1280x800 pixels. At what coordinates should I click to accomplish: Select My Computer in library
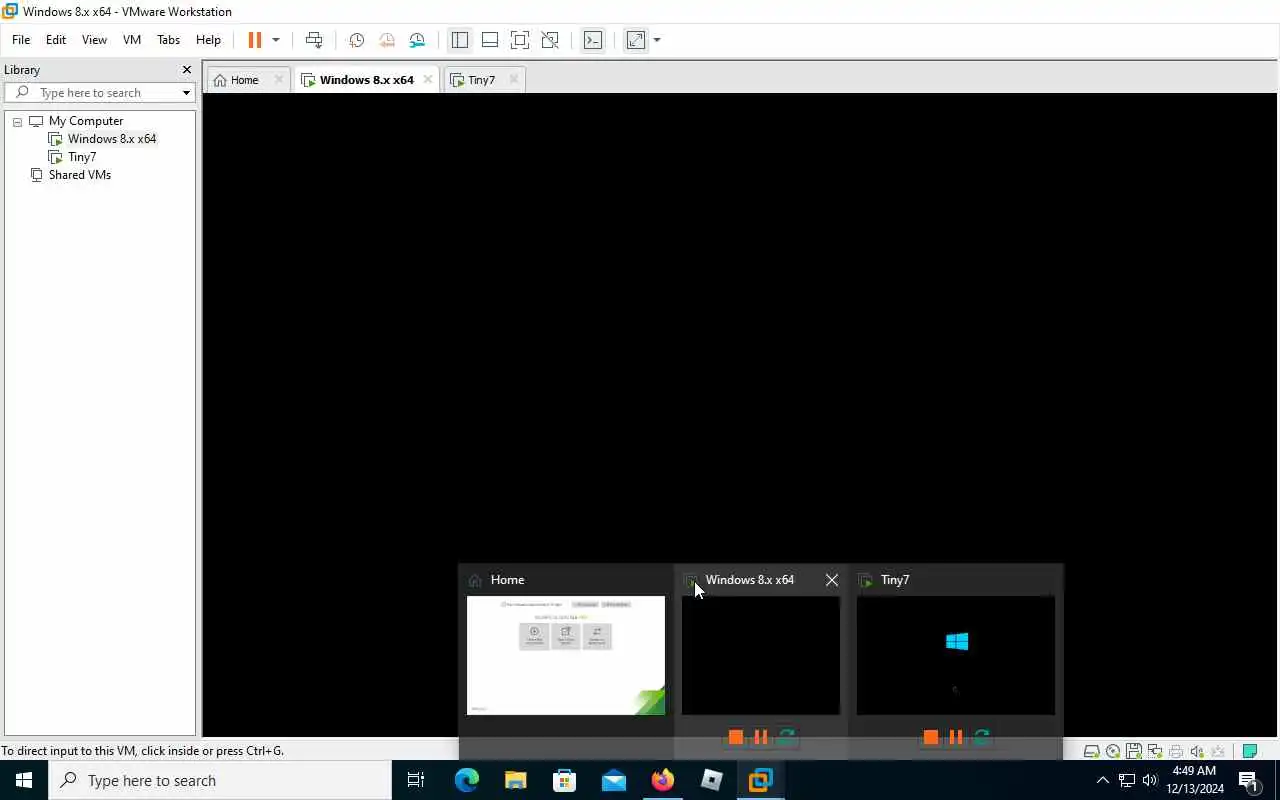coord(86,121)
